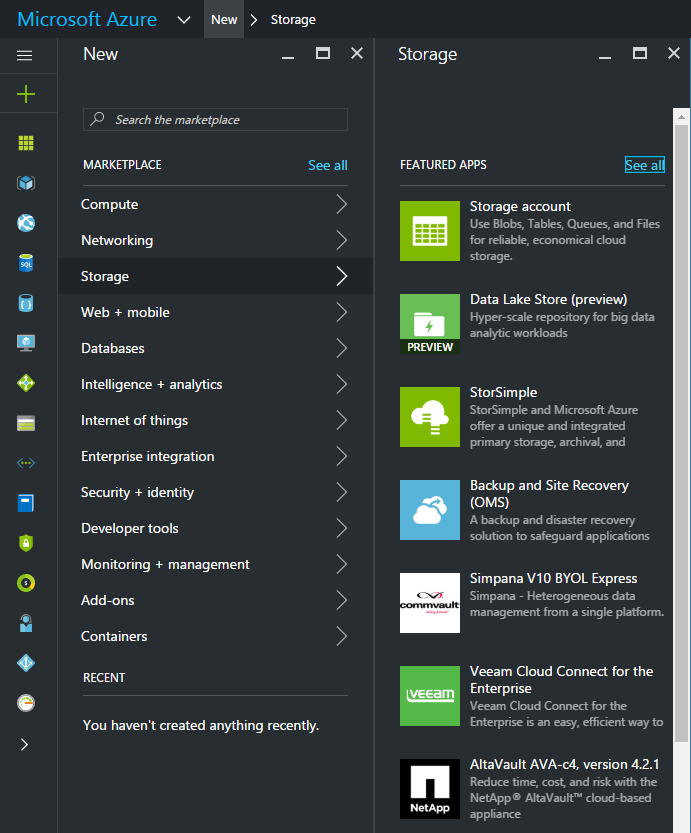The width and height of the screenshot is (691, 833).
Task: Expand the Databases category chevron
Action: point(341,349)
